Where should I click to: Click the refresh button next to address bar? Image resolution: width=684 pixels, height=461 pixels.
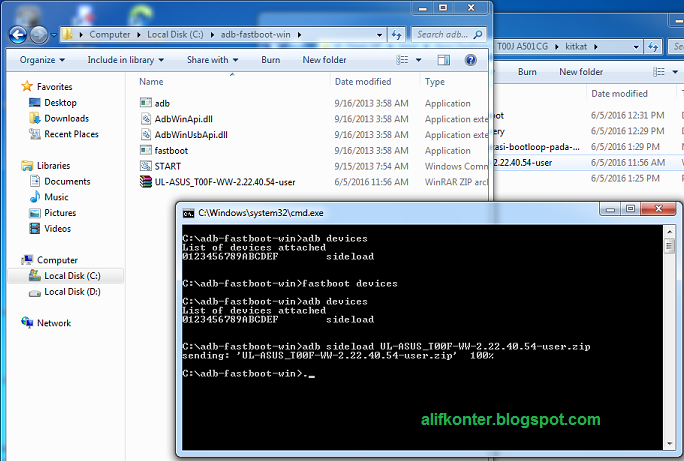(397, 35)
